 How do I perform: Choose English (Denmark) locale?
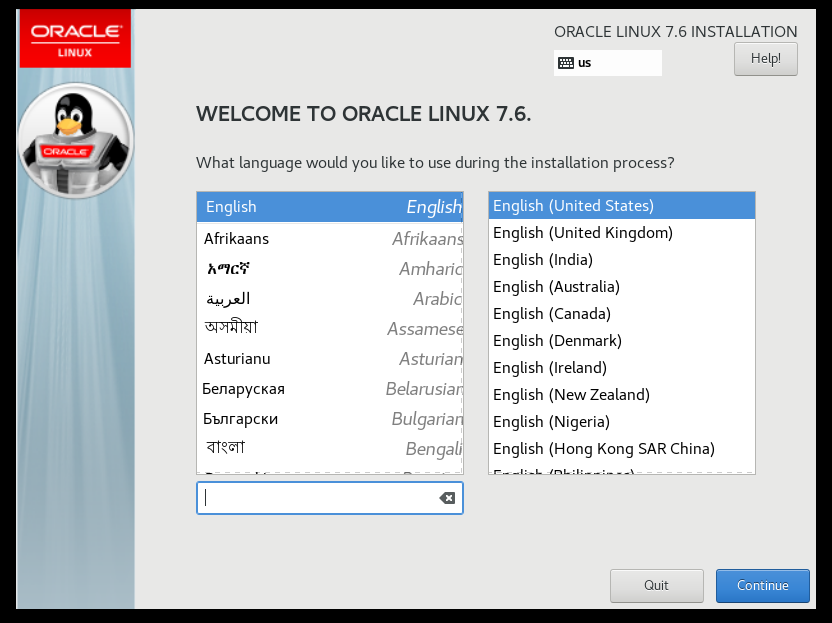point(622,341)
